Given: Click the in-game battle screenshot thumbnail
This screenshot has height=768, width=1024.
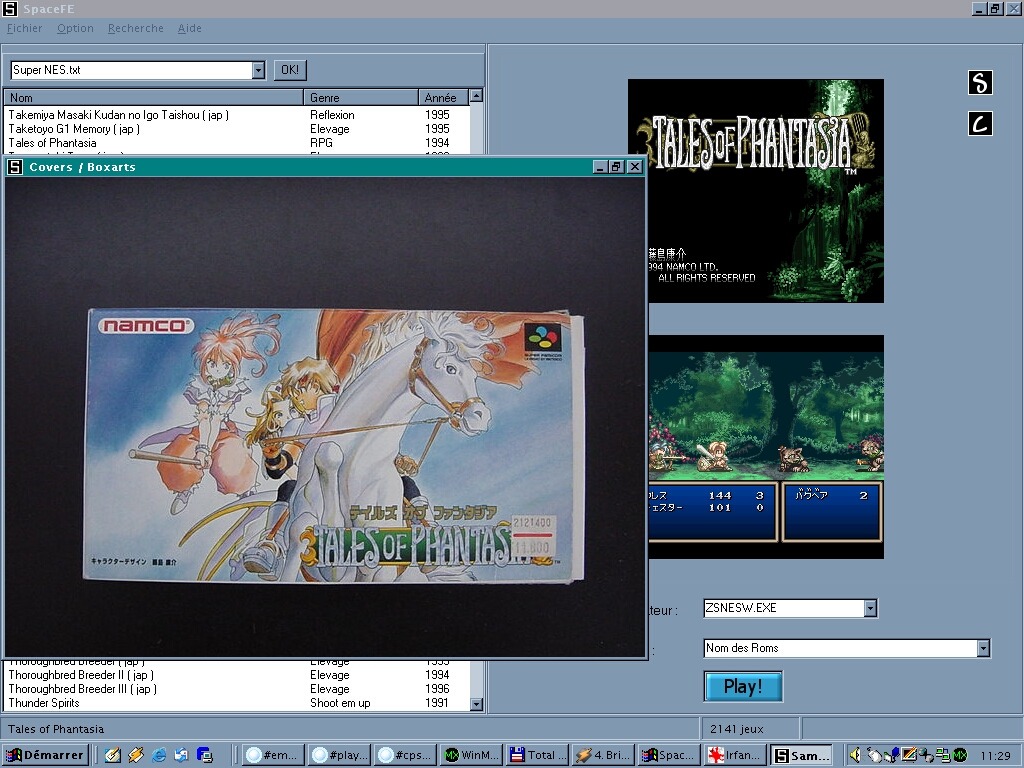Looking at the screenshot, I should pos(765,447).
